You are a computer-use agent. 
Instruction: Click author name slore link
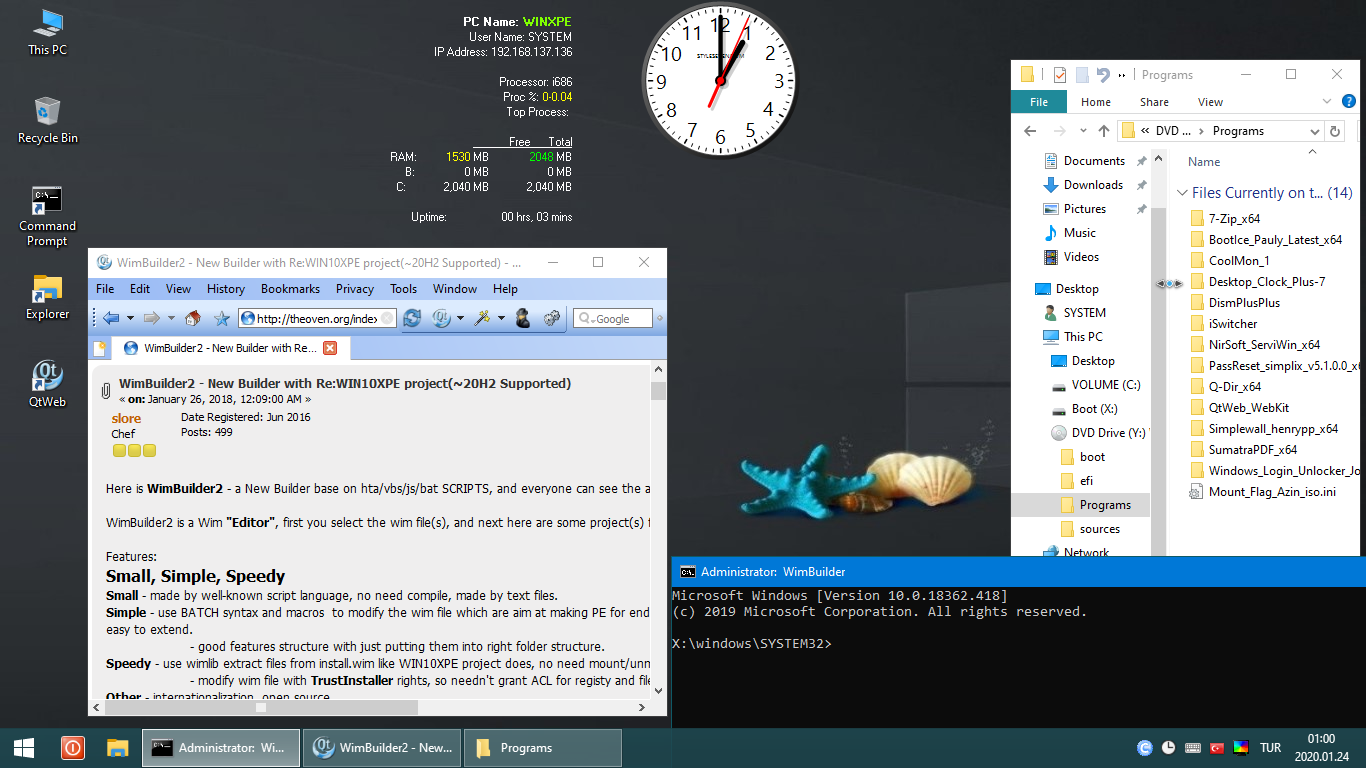coord(126,418)
